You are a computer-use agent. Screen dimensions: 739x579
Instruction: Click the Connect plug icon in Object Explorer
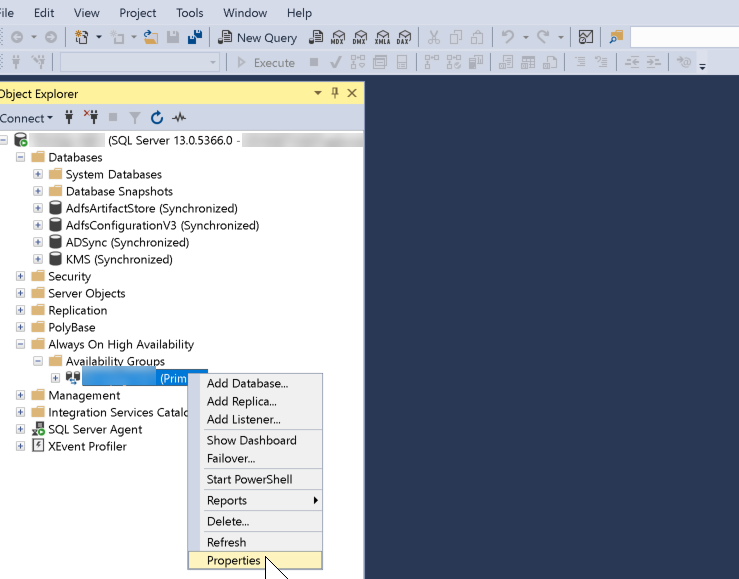pos(69,117)
